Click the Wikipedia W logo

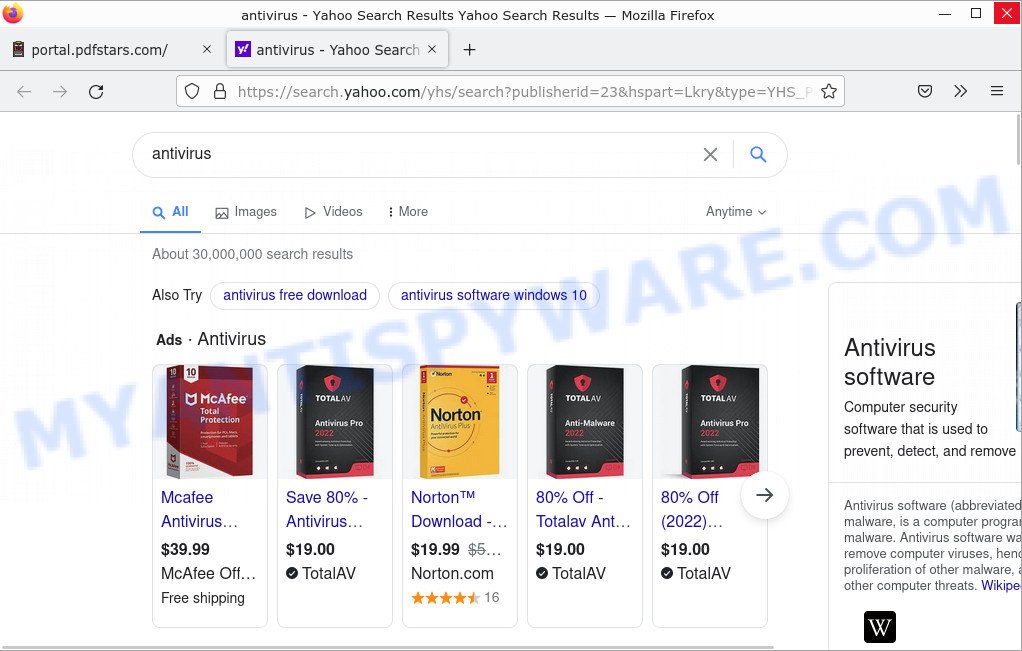(x=879, y=627)
